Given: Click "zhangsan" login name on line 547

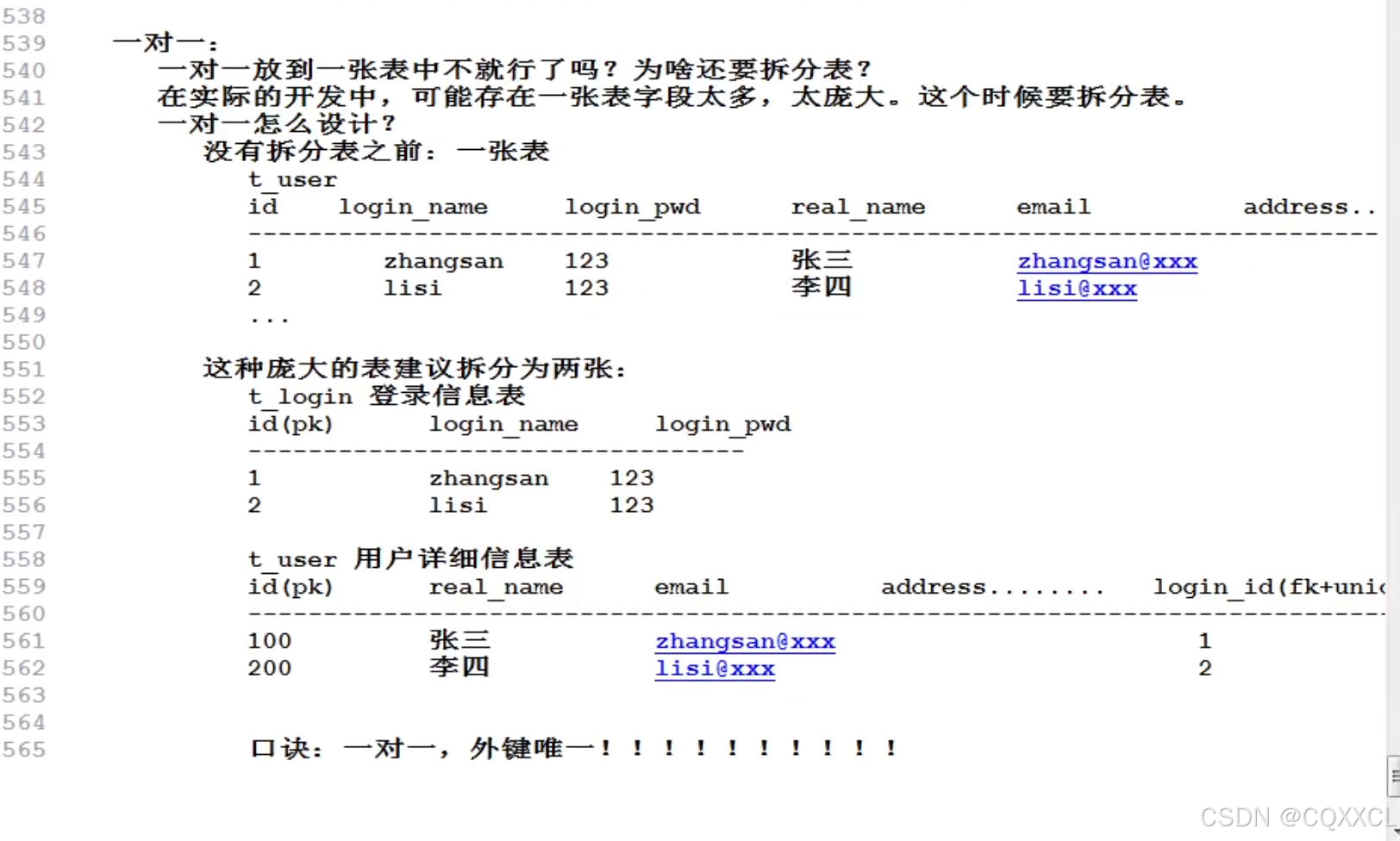Looking at the screenshot, I should pos(444,262).
